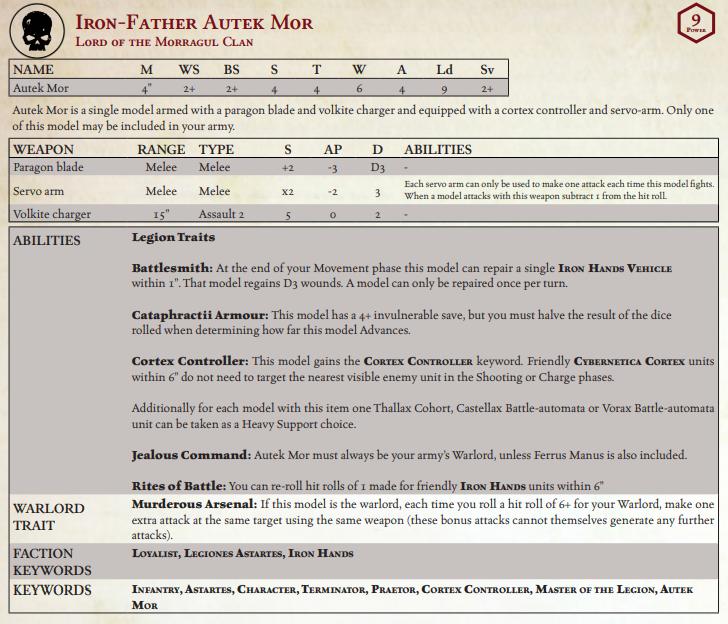Click the movement value 4"

tap(146, 88)
